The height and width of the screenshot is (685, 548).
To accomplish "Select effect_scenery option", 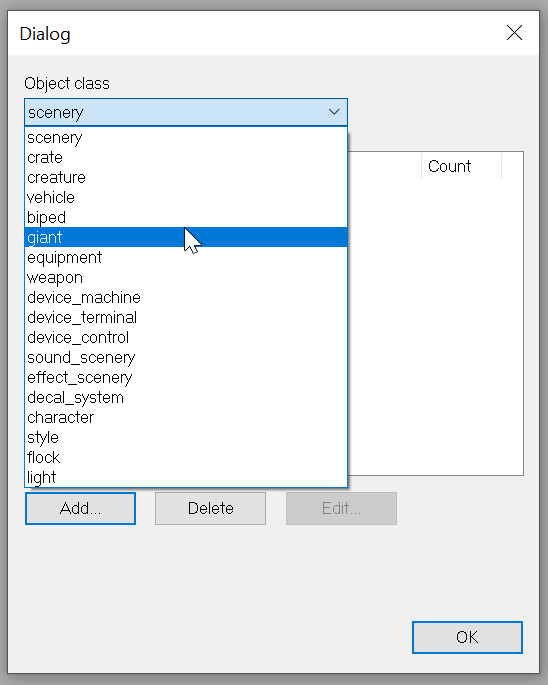I will coord(186,377).
